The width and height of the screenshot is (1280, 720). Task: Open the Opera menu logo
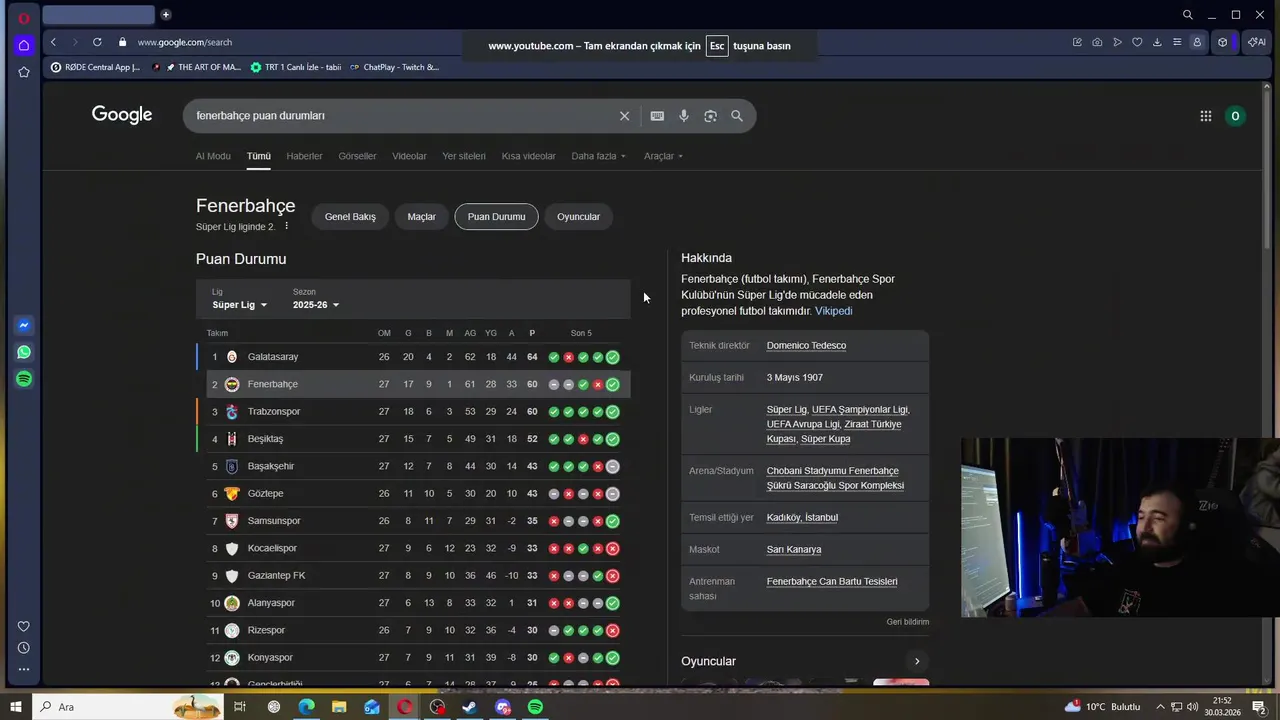tap(23, 18)
